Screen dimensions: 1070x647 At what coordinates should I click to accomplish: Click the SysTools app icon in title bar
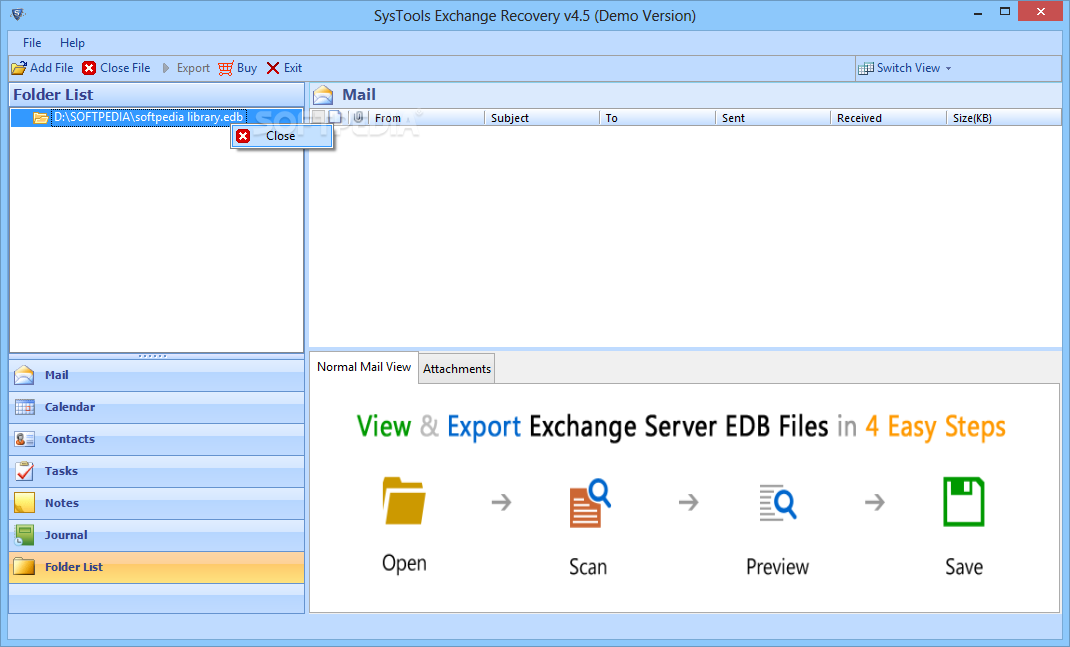click(18, 14)
